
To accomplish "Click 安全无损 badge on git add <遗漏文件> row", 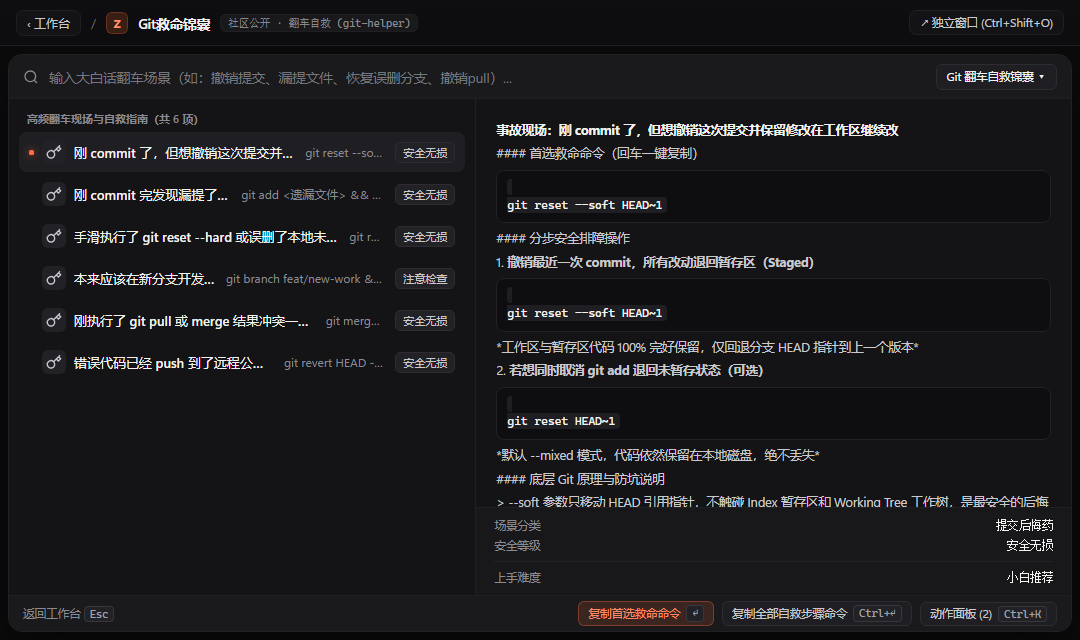I will click(425, 194).
